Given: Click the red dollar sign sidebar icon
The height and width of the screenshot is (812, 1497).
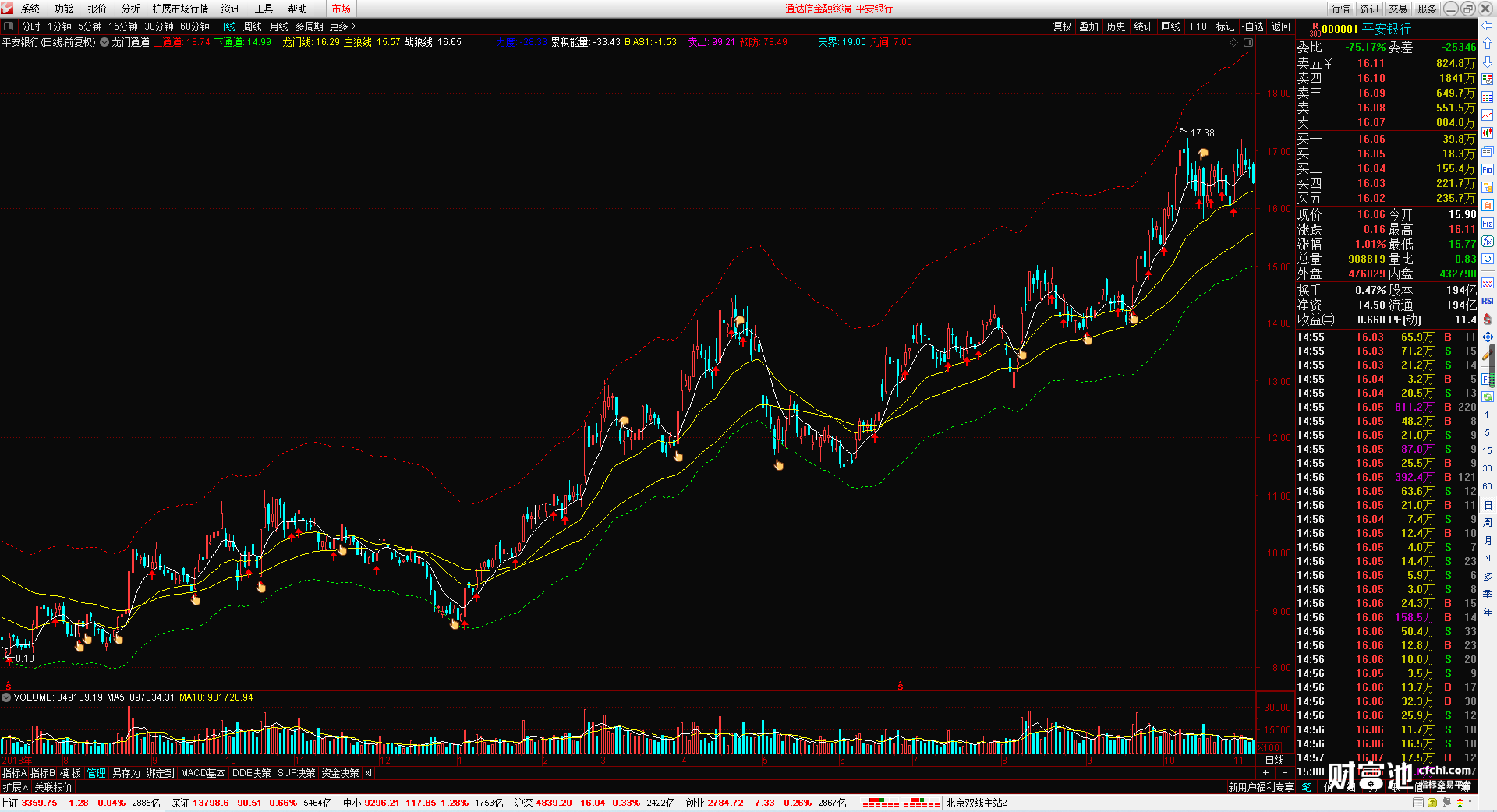Looking at the screenshot, I should coord(1488,319).
